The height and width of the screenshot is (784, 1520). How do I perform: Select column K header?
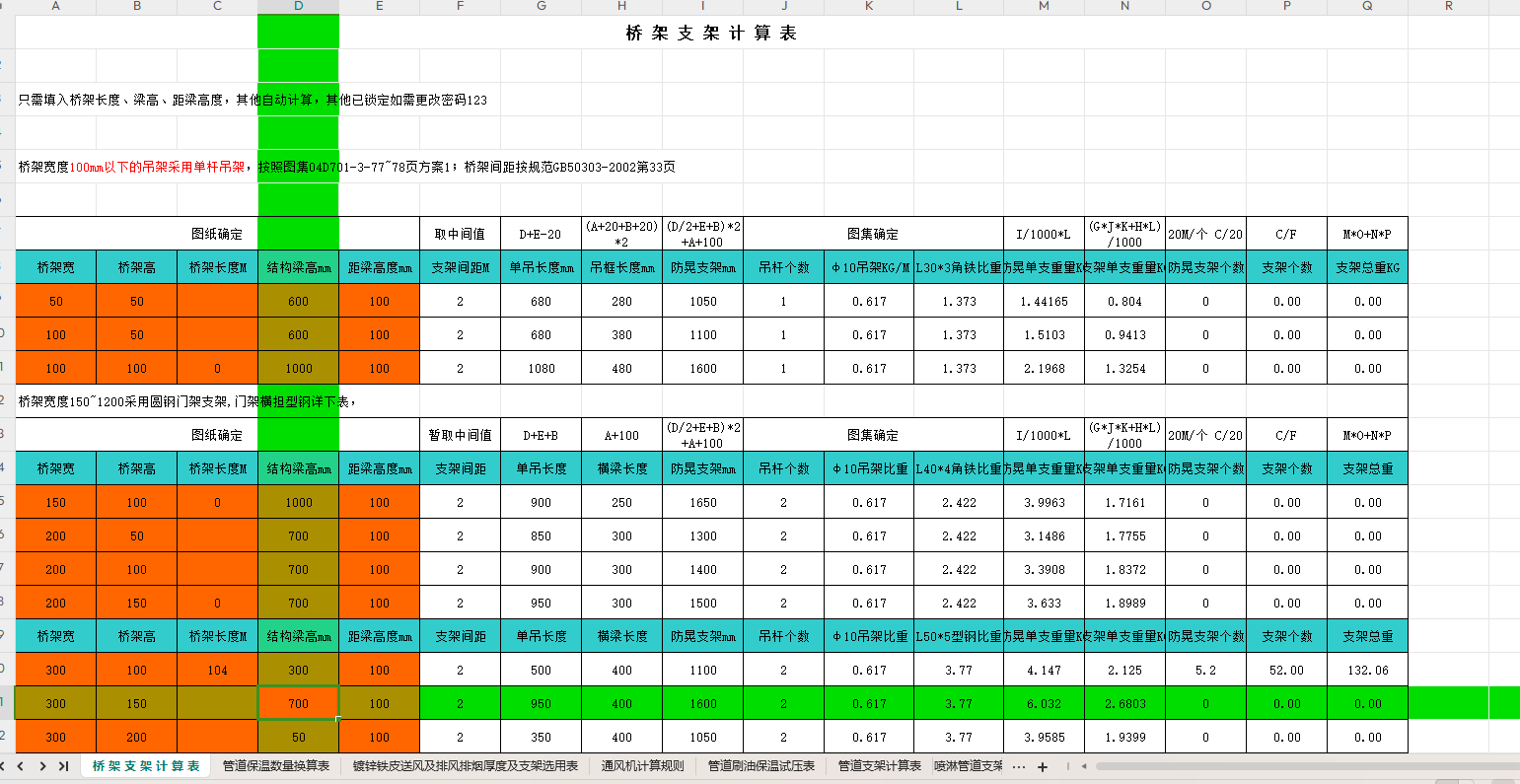[868, 7]
